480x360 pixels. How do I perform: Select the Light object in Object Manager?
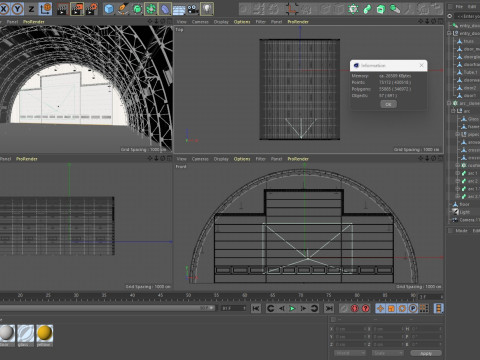[x=465, y=212]
